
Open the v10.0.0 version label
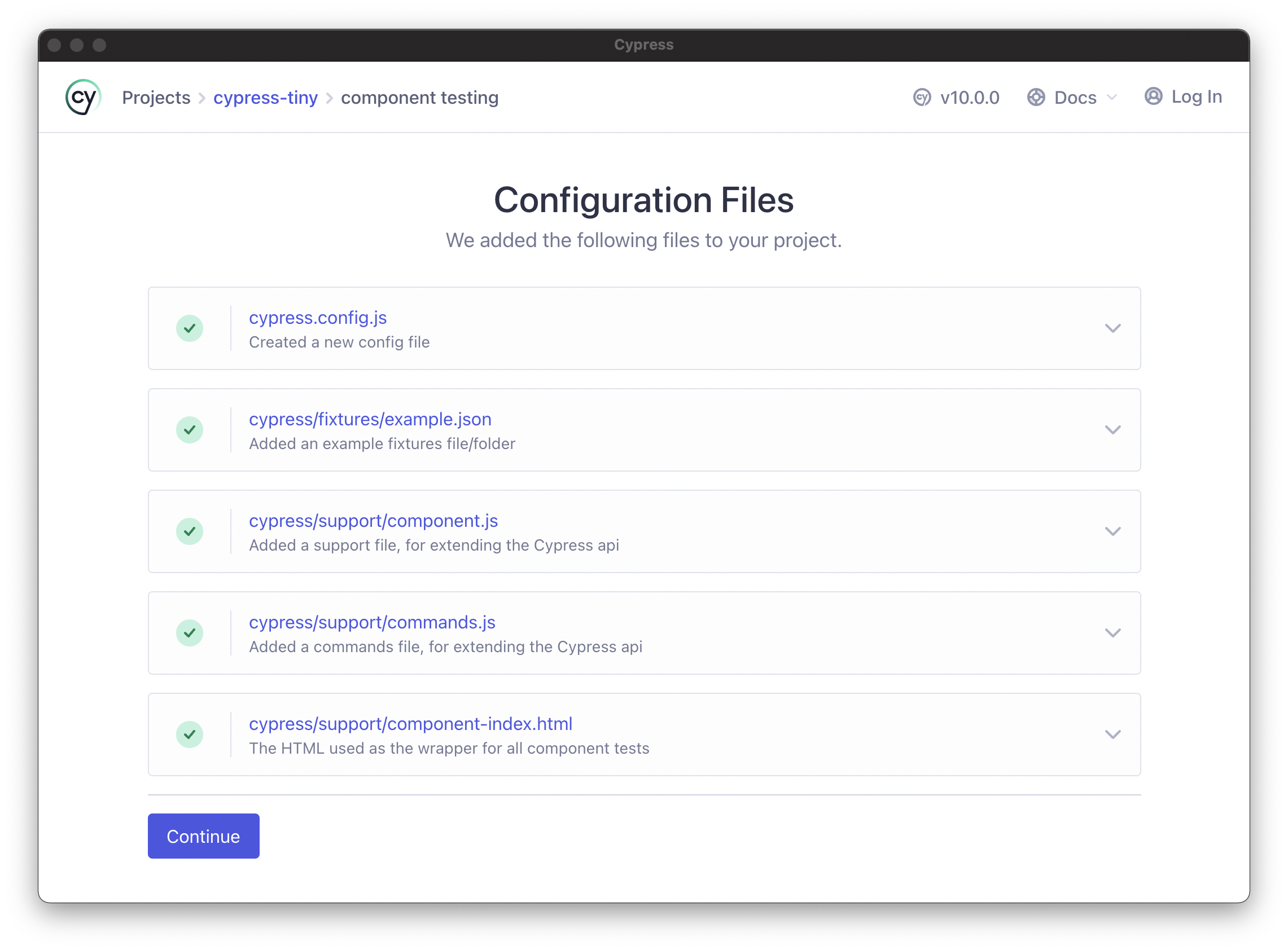click(x=969, y=98)
